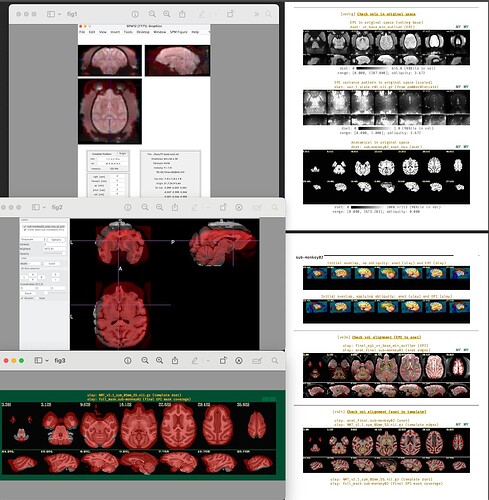Click the search magnifier in fig3 toolbar
Image resolution: width=489 pixels, height=500 pixels.
point(275,361)
